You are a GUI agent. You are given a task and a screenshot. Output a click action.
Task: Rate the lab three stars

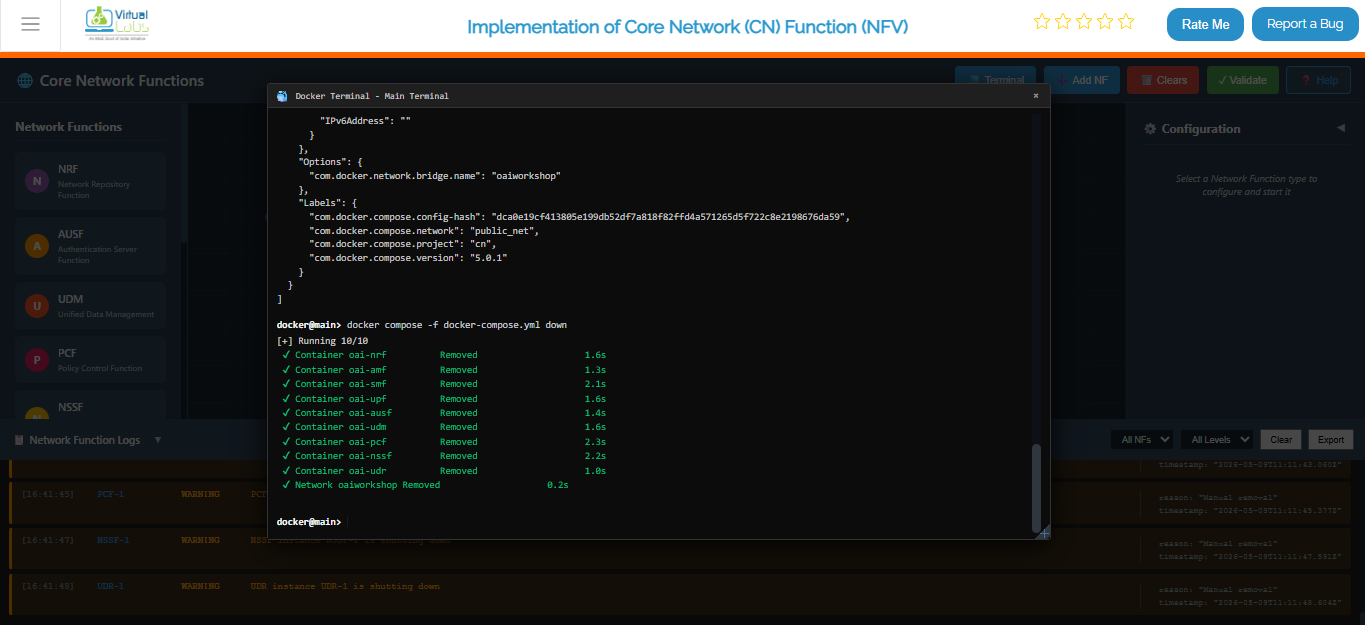tap(1083, 21)
